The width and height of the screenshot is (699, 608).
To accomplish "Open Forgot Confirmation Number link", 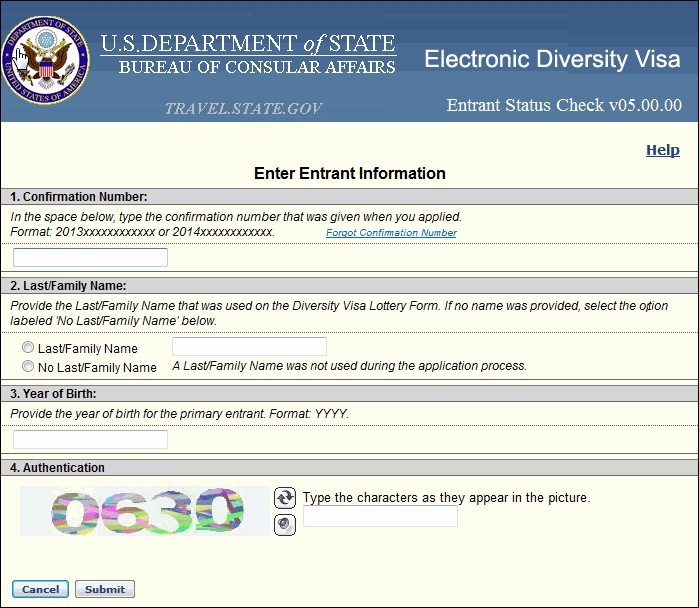I will [x=391, y=233].
